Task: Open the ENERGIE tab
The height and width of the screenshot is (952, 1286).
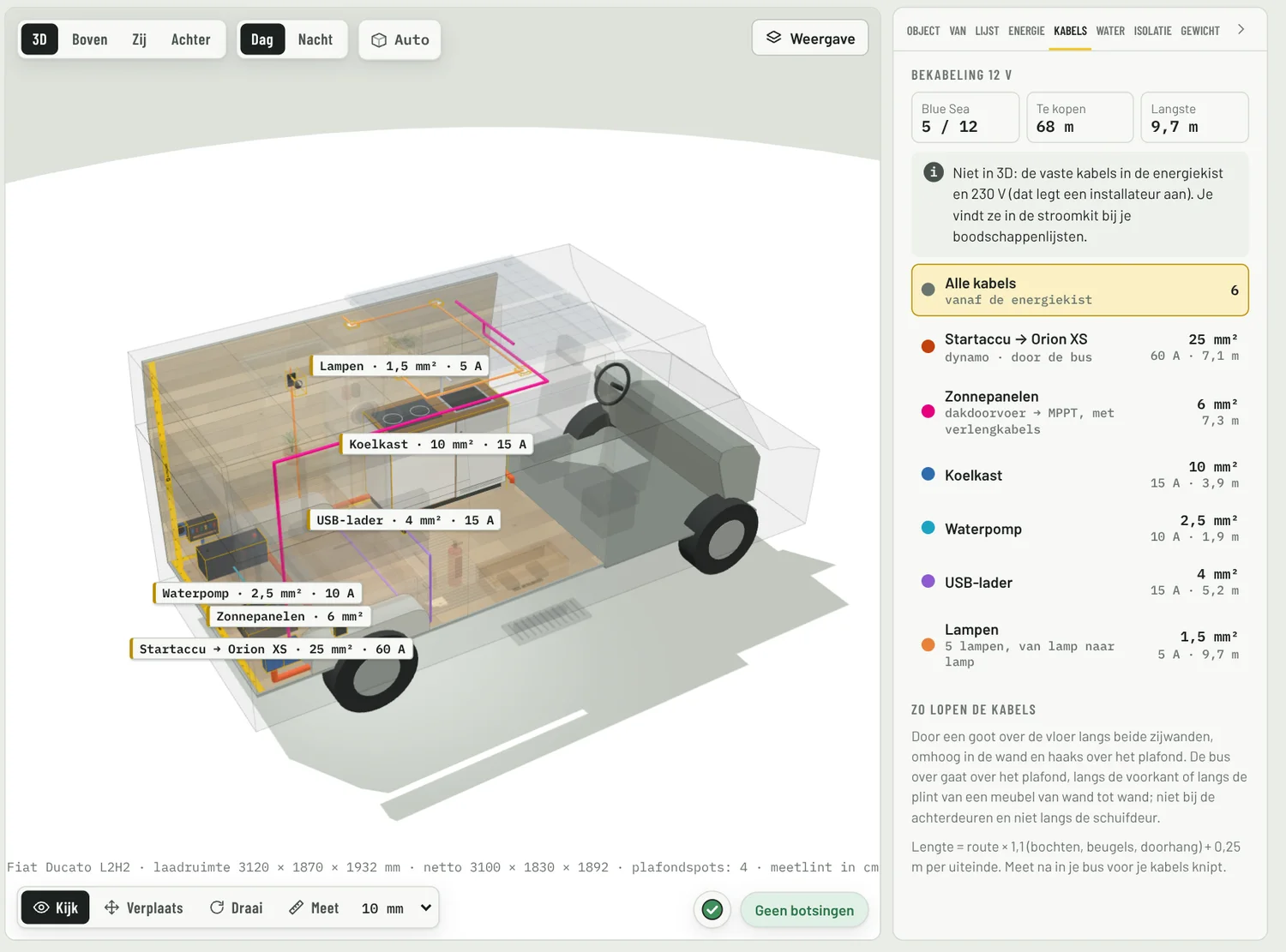Action: click(x=1026, y=31)
